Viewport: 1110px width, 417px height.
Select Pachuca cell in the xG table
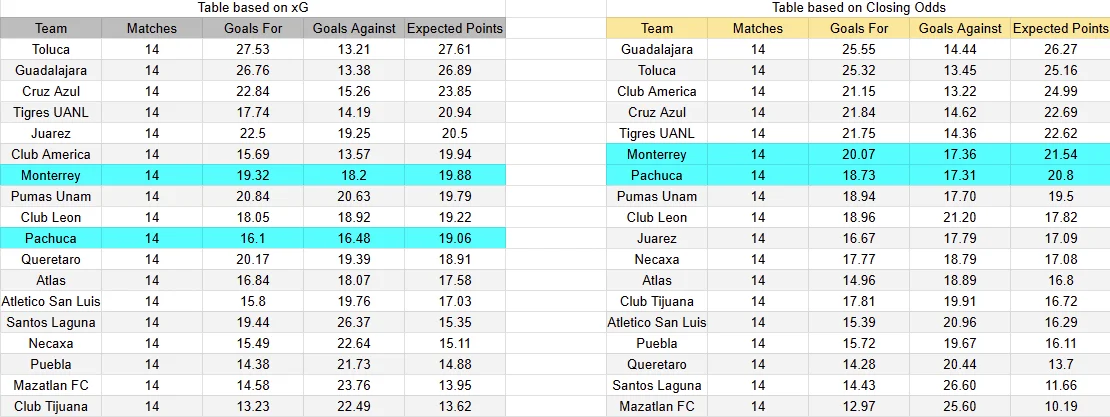coord(51,238)
